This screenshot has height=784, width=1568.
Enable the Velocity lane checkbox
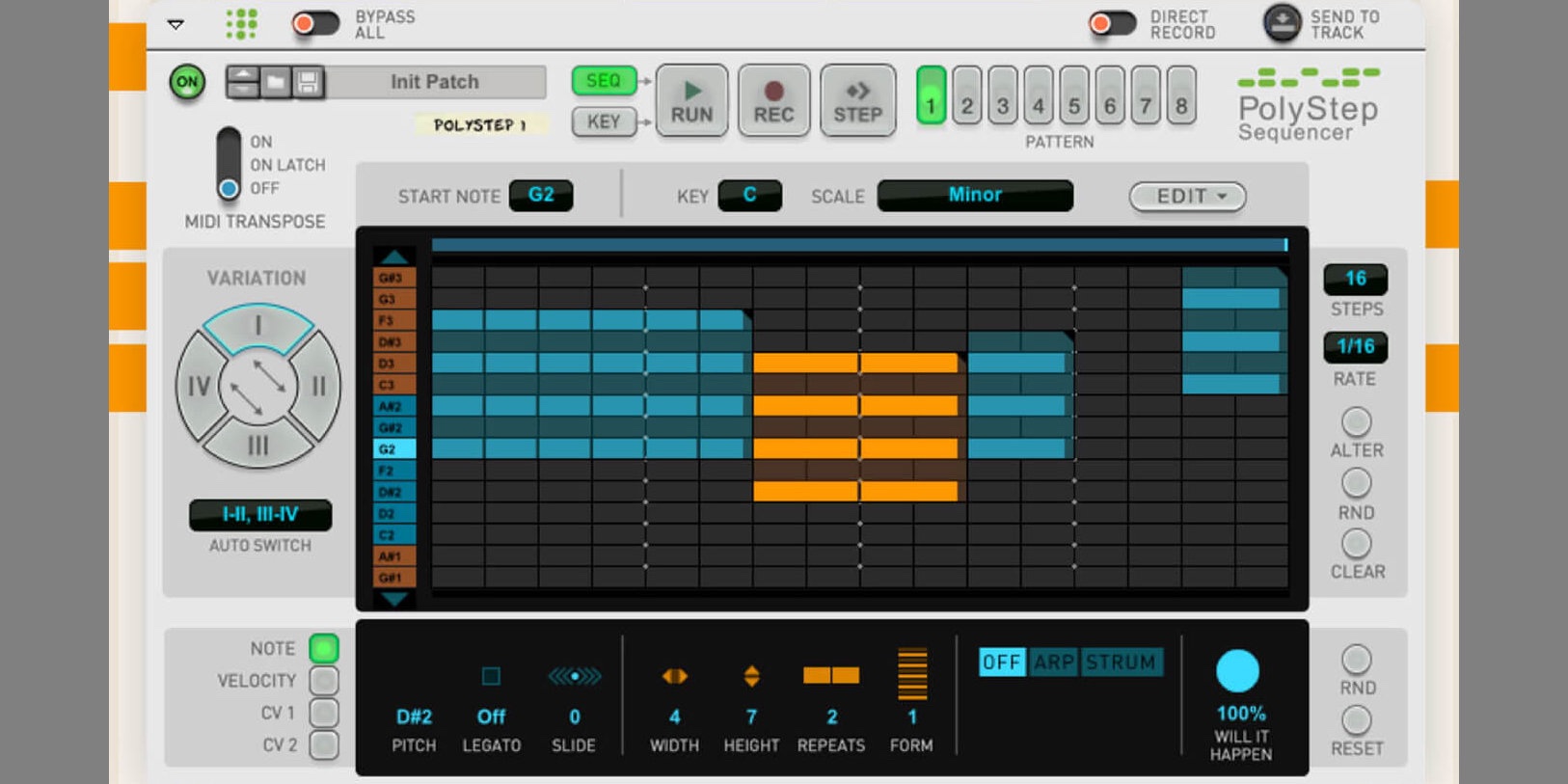324,681
